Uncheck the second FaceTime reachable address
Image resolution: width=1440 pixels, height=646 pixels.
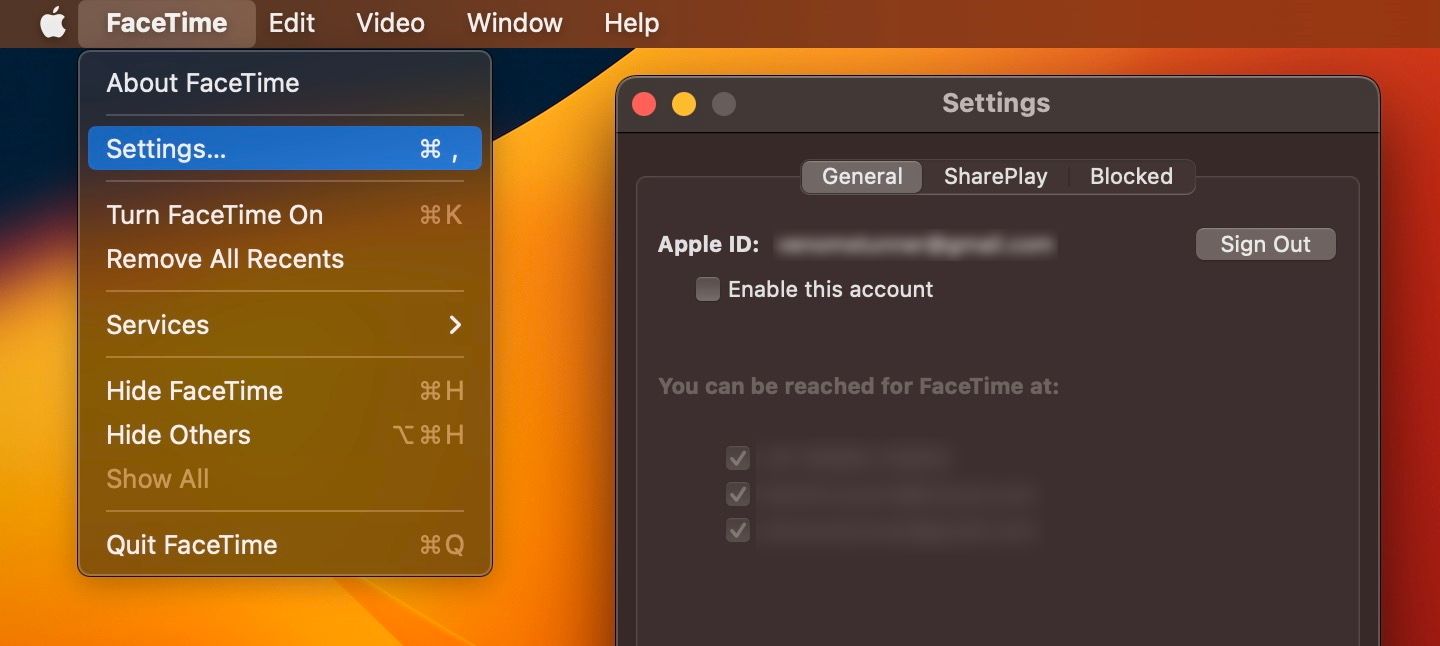(x=737, y=494)
